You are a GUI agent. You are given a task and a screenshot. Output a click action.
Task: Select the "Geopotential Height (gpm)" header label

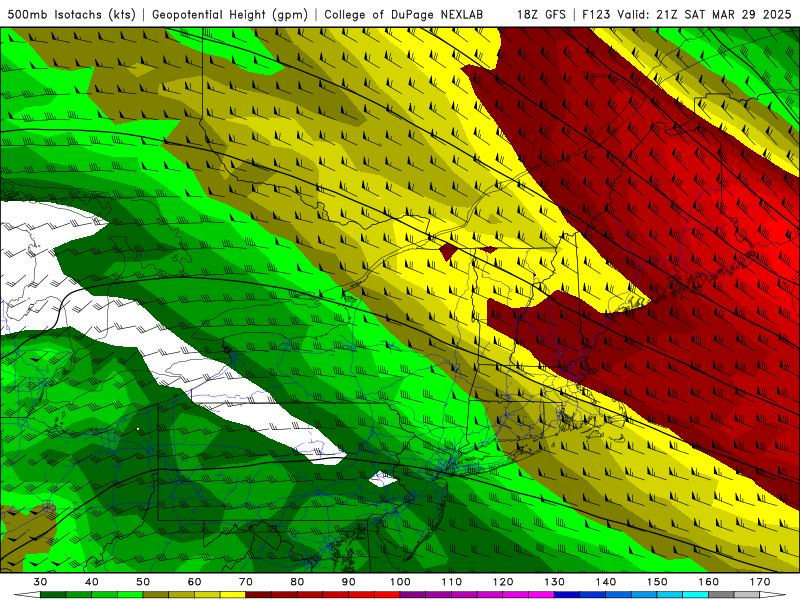pos(230,14)
